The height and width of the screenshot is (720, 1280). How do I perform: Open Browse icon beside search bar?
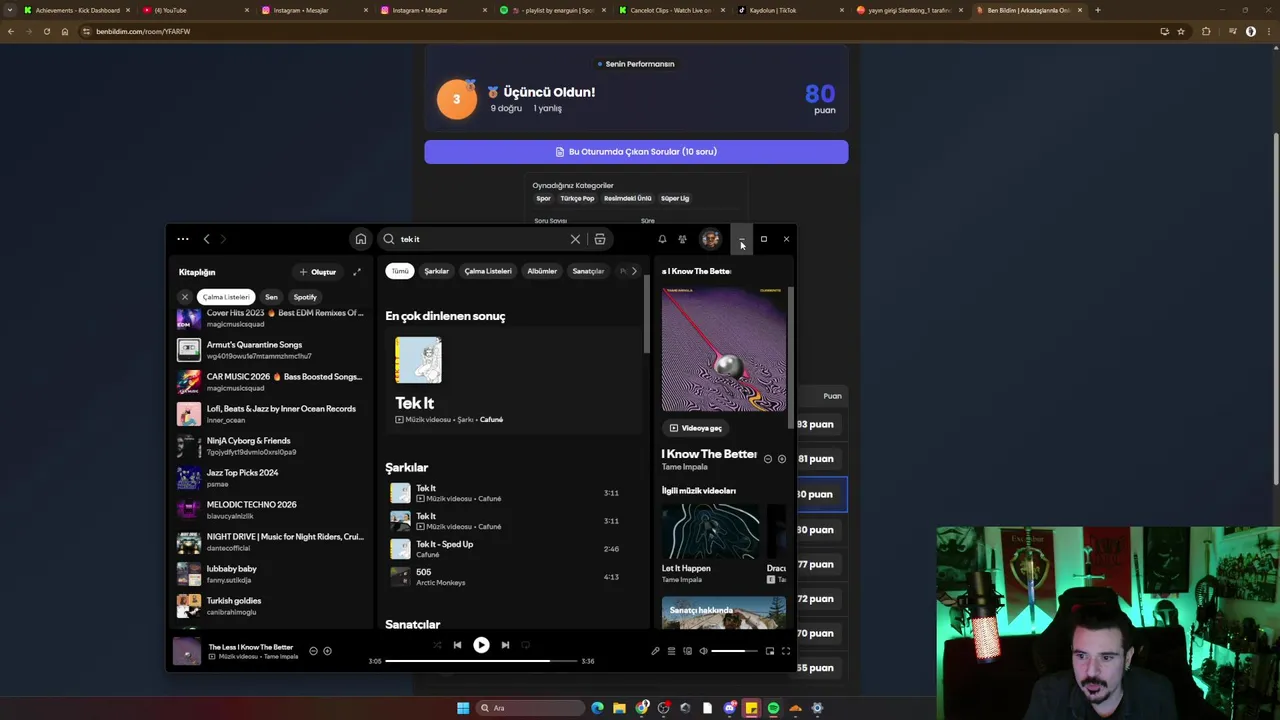point(600,239)
